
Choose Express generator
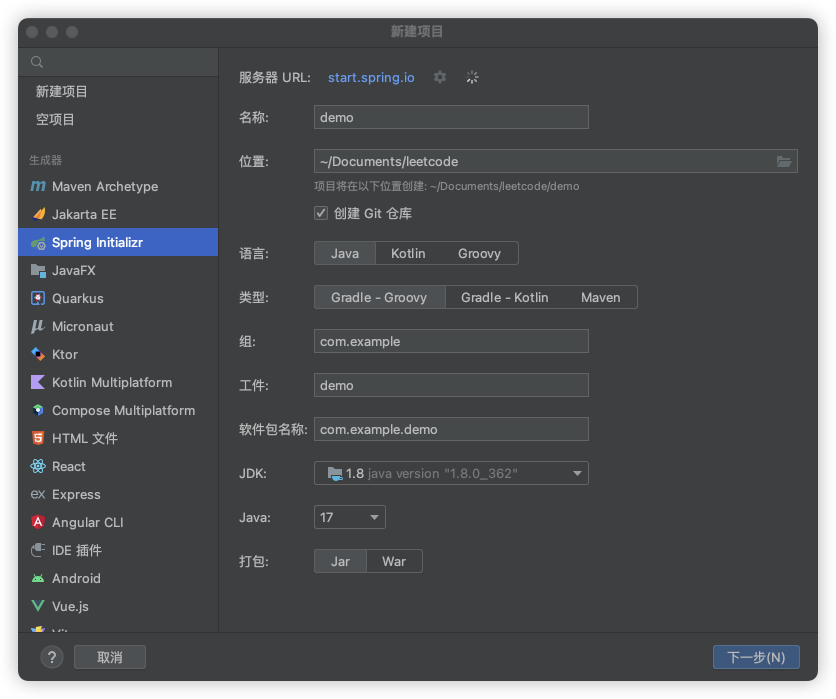coord(118,494)
